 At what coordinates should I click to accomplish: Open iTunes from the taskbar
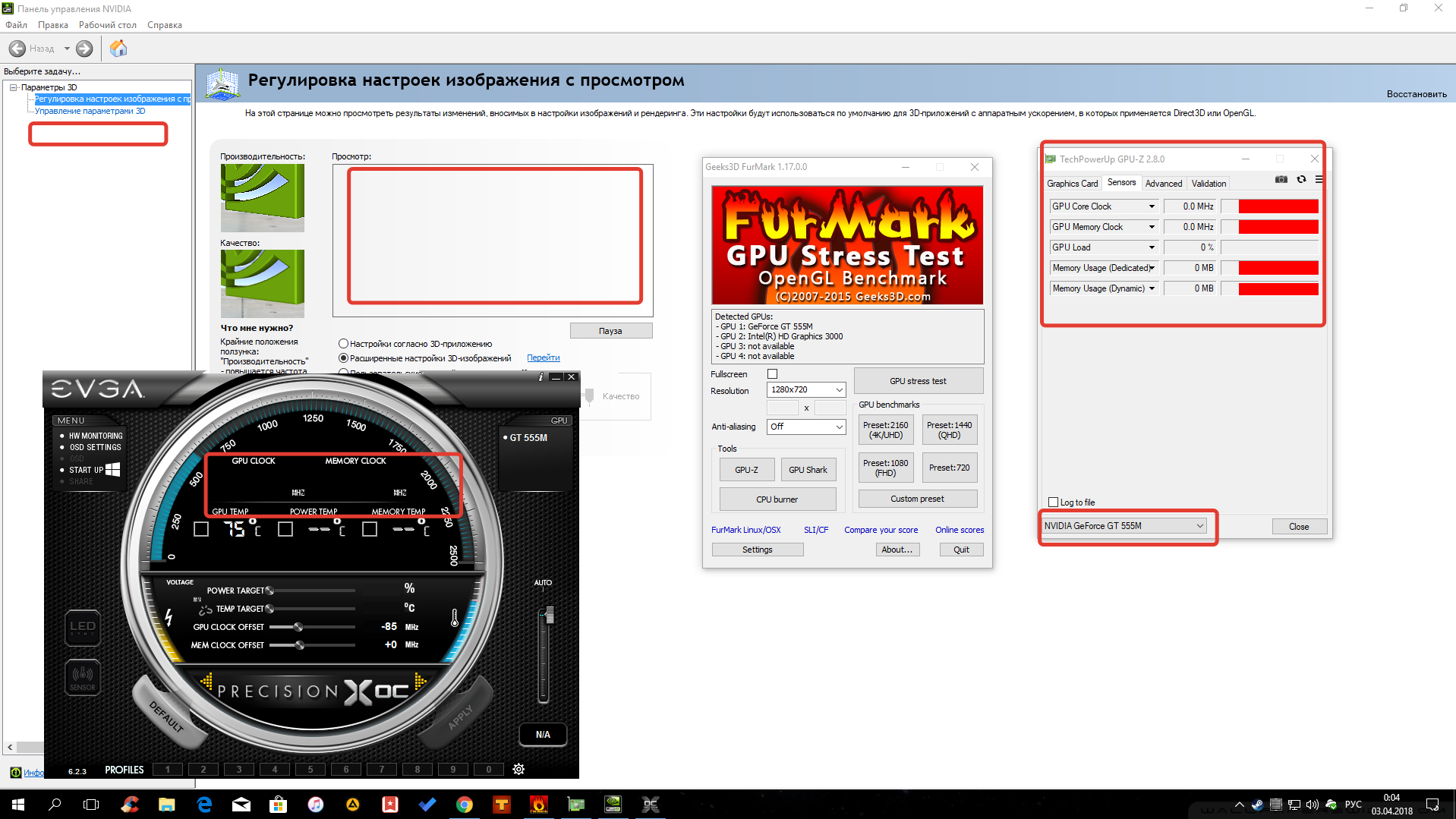coord(316,805)
